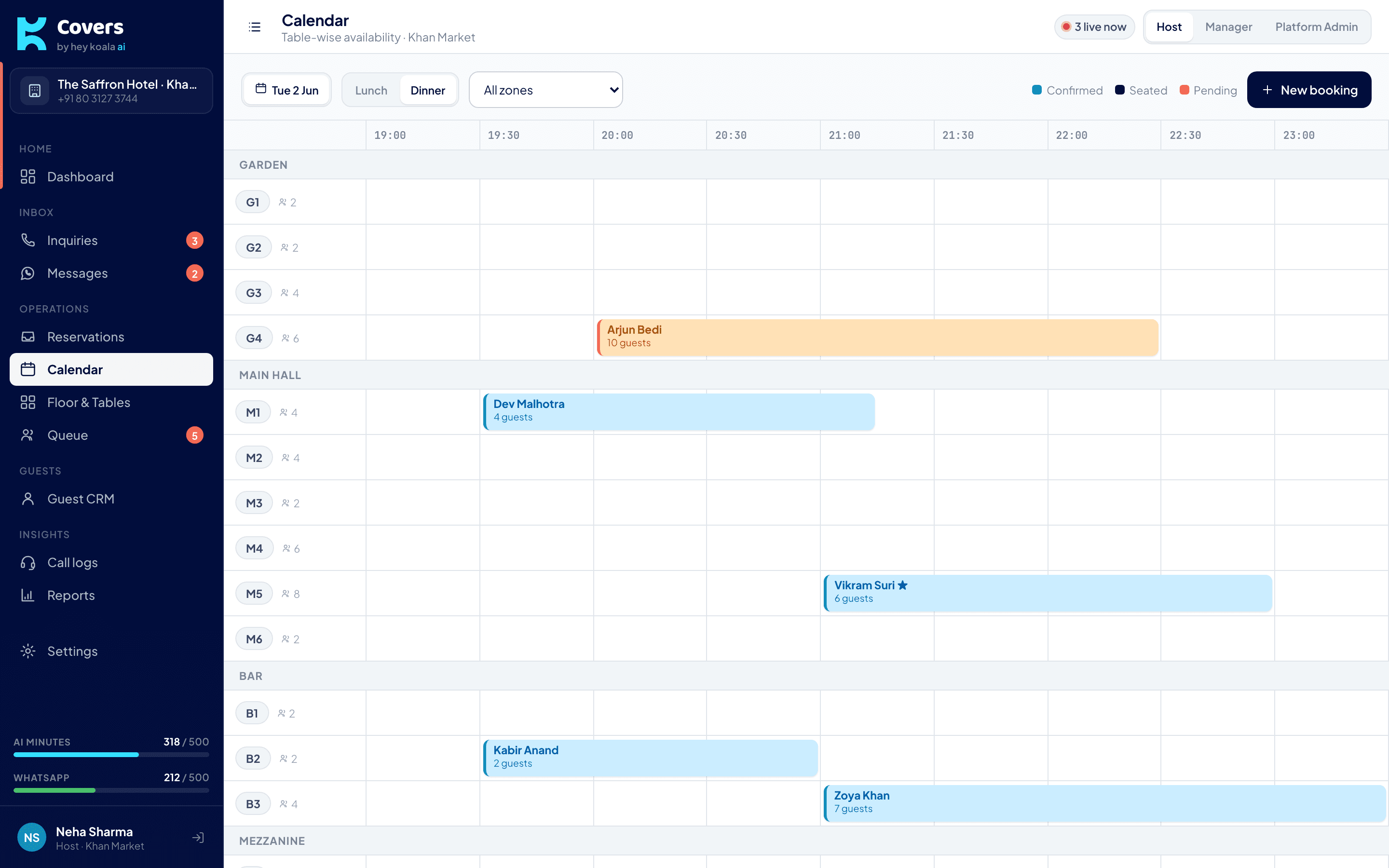
Task: Open Reservations section
Action: 111,337
